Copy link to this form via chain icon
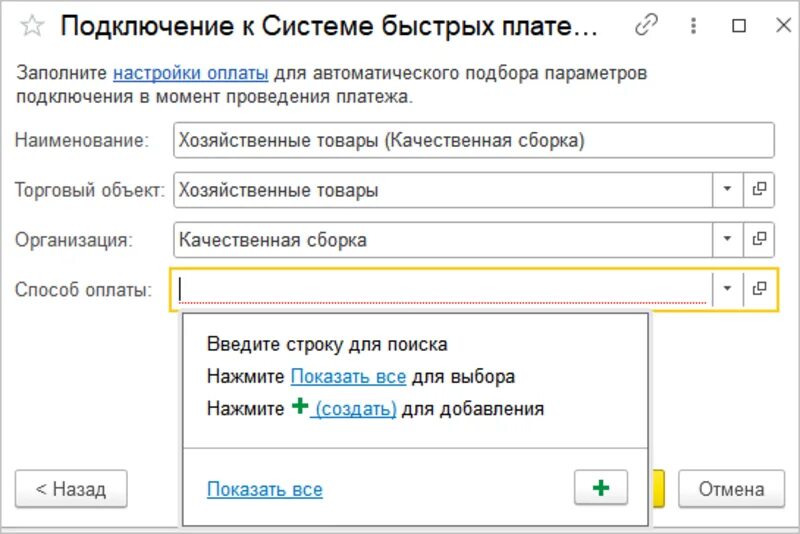The image size is (800, 534). pos(646,25)
